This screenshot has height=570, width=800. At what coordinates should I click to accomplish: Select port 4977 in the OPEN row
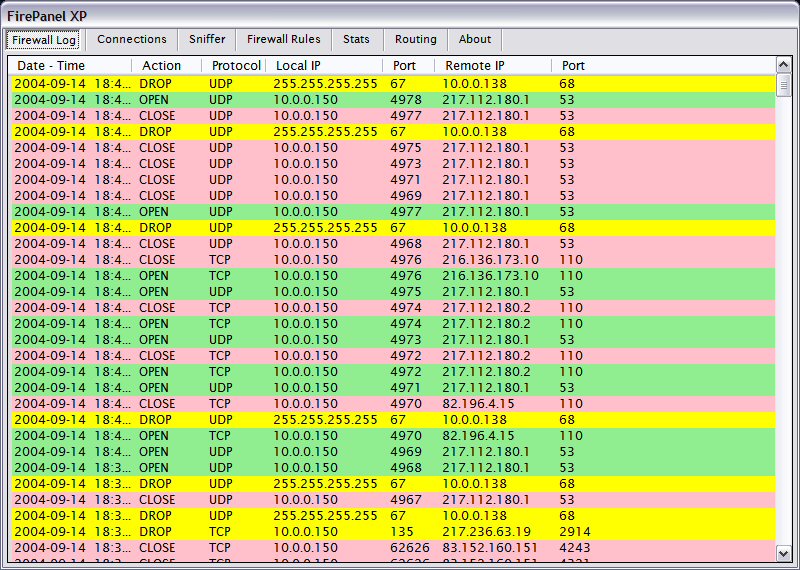click(x=406, y=212)
